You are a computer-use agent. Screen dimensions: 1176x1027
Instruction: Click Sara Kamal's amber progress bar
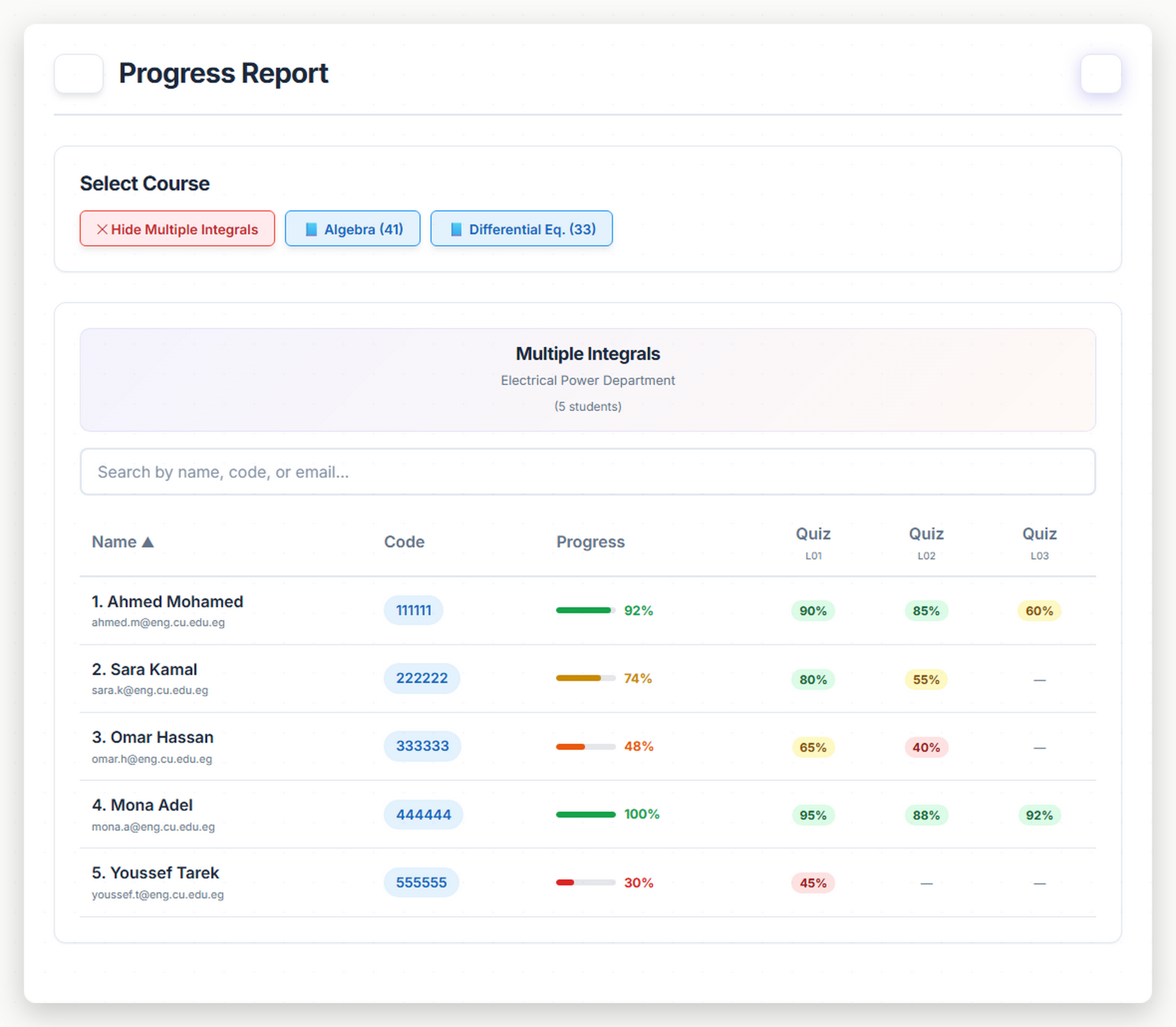[x=586, y=679]
